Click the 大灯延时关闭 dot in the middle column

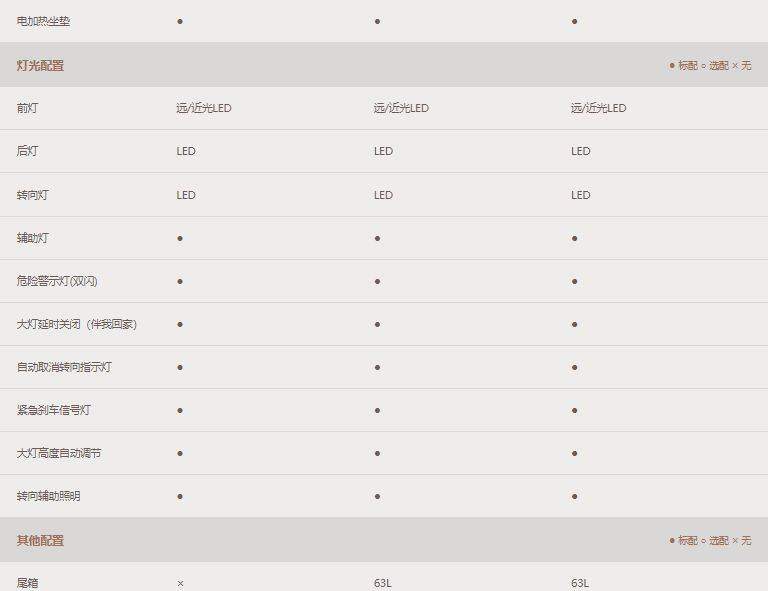(377, 325)
